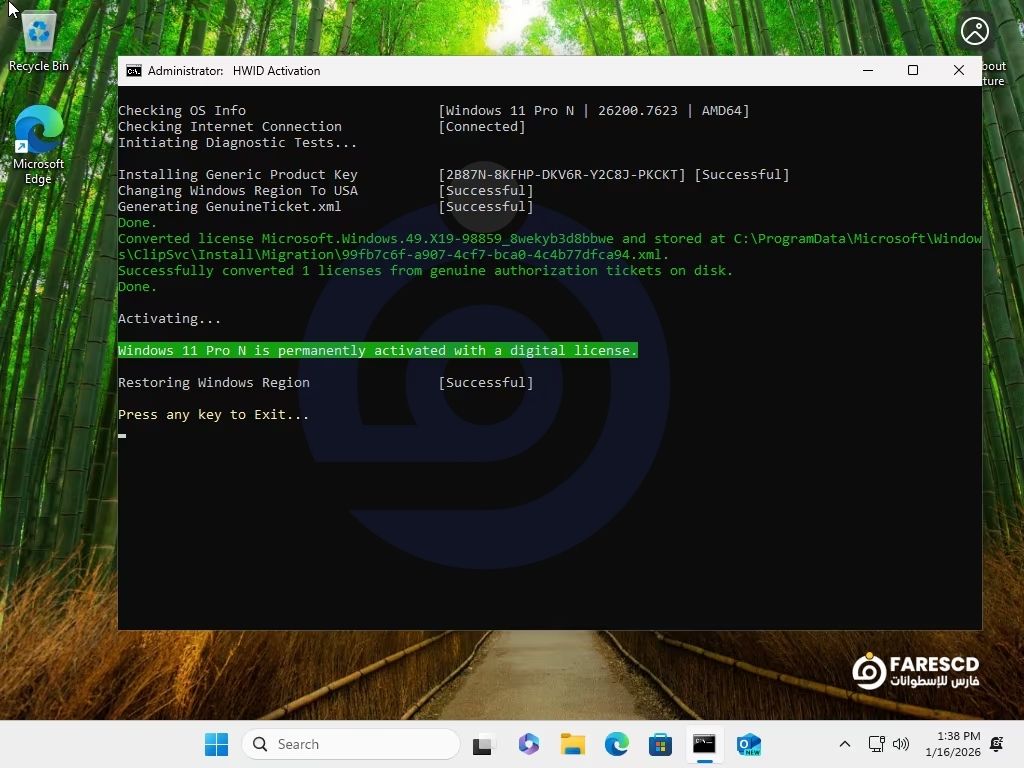
Task: Click the command prompt taskbar icon
Action: [x=704, y=744]
